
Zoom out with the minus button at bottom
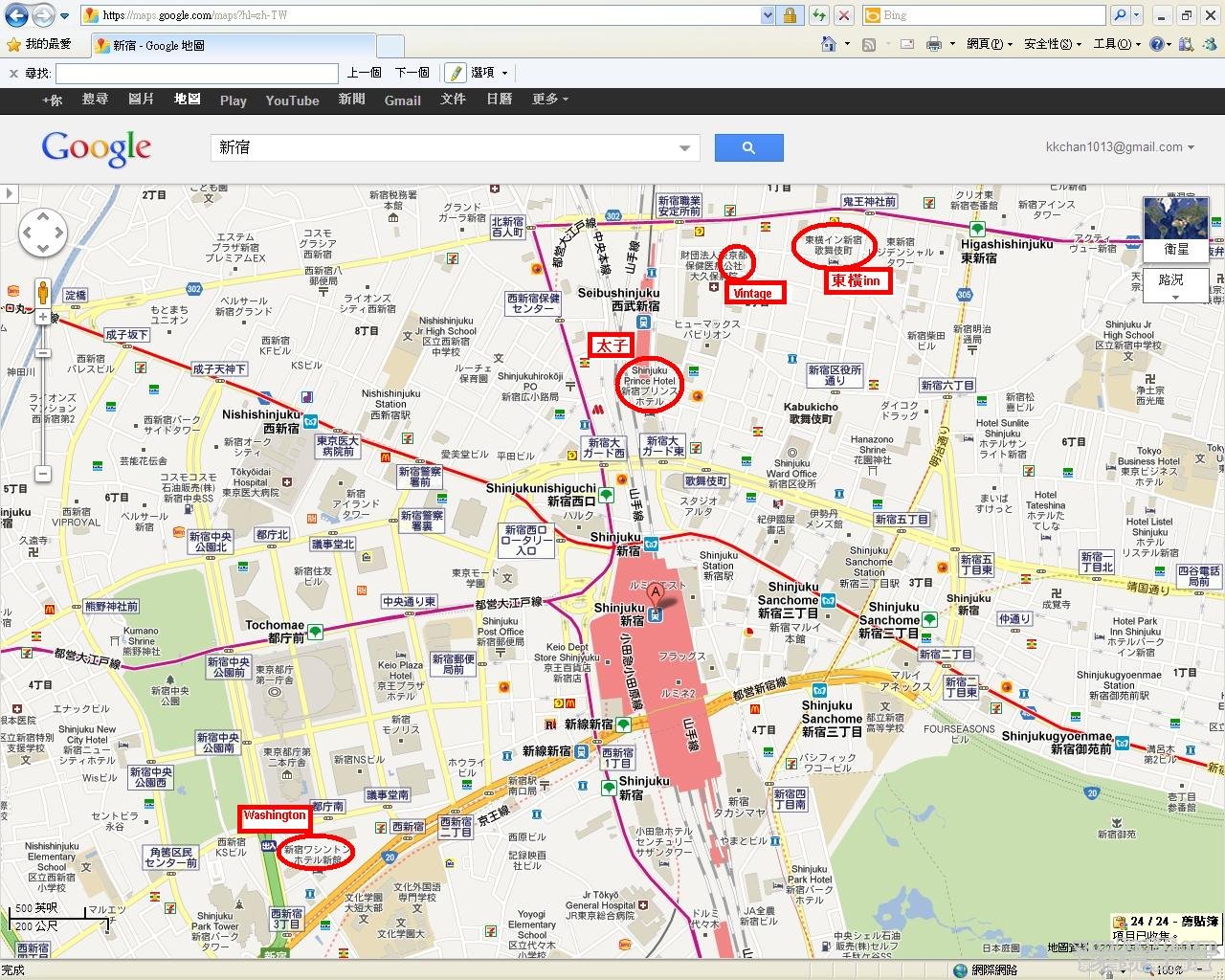coord(43,474)
